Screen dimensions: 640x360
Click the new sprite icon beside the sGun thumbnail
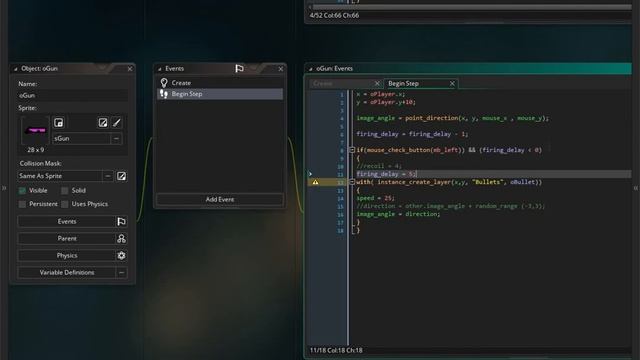pos(59,122)
